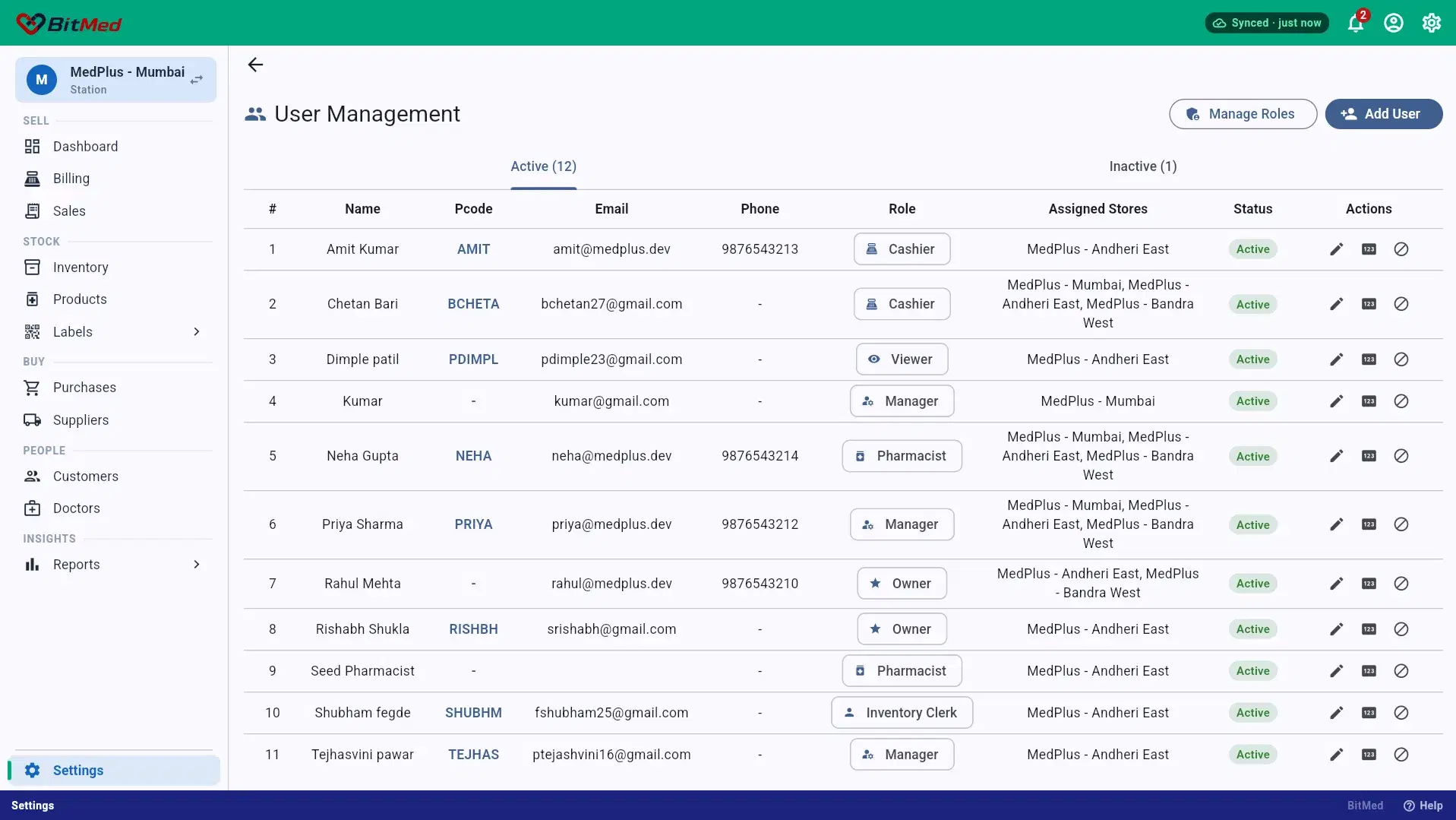Click Amit Kumar's Cashier role chip
The image size is (1456, 820).
tap(902, 249)
